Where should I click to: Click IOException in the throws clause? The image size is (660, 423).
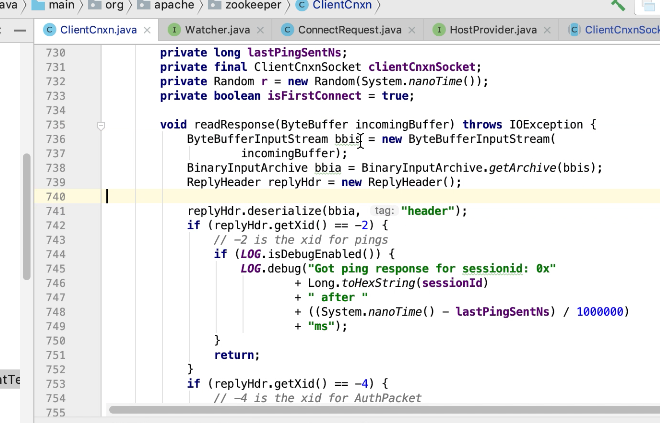546,125
